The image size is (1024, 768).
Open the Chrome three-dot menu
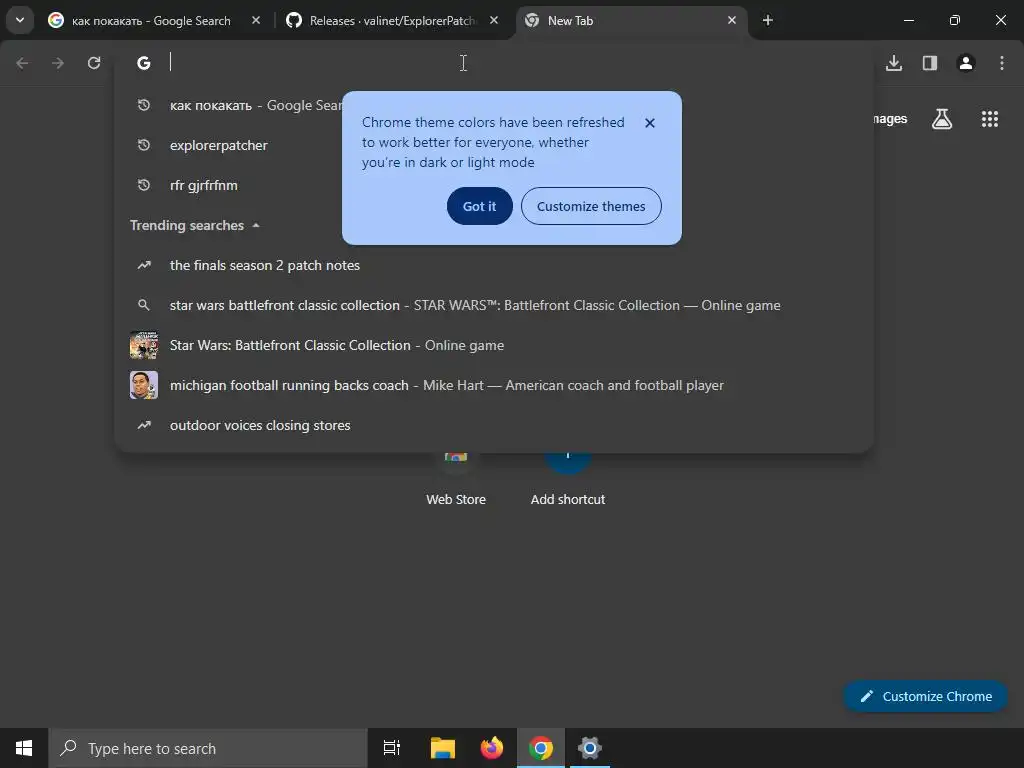pyautogui.click(x=1002, y=63)
